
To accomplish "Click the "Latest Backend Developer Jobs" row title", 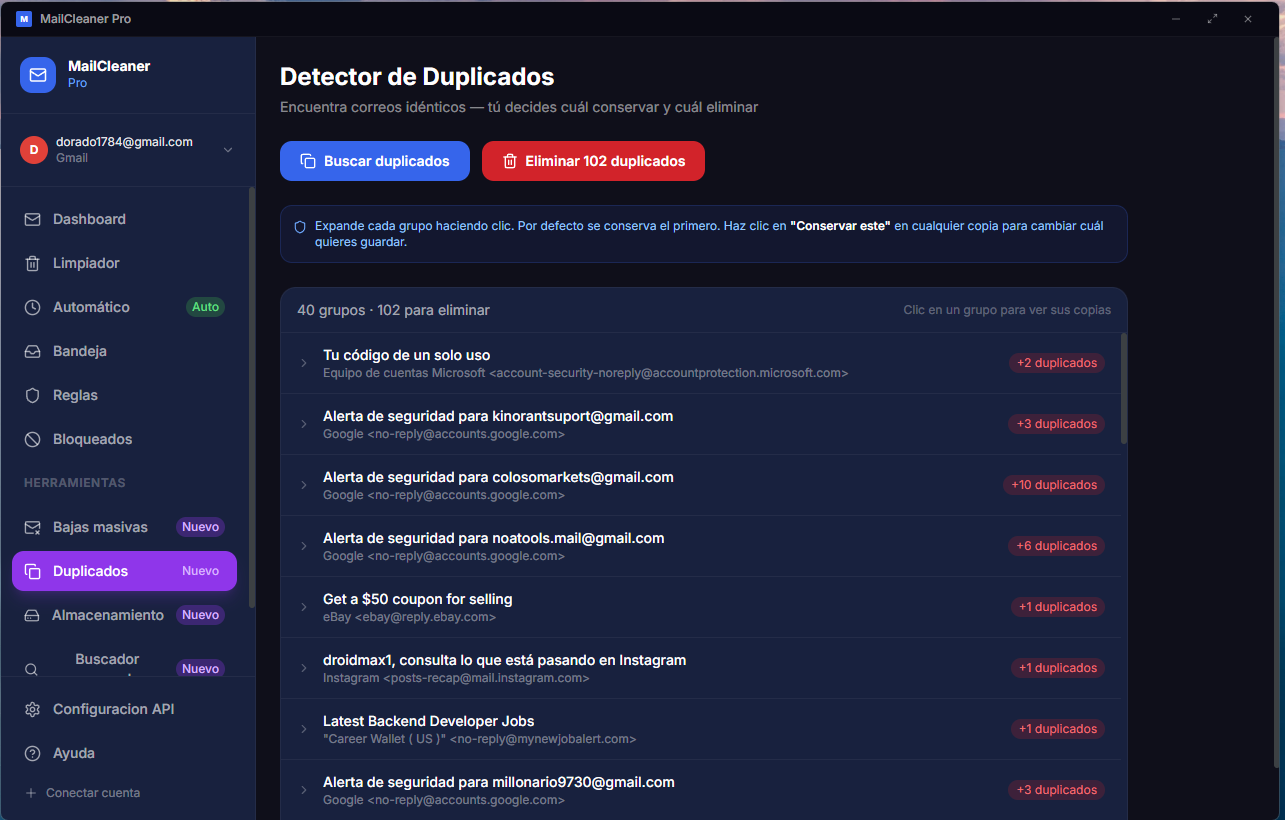I will pyautogui.click(x=429, y=721).
